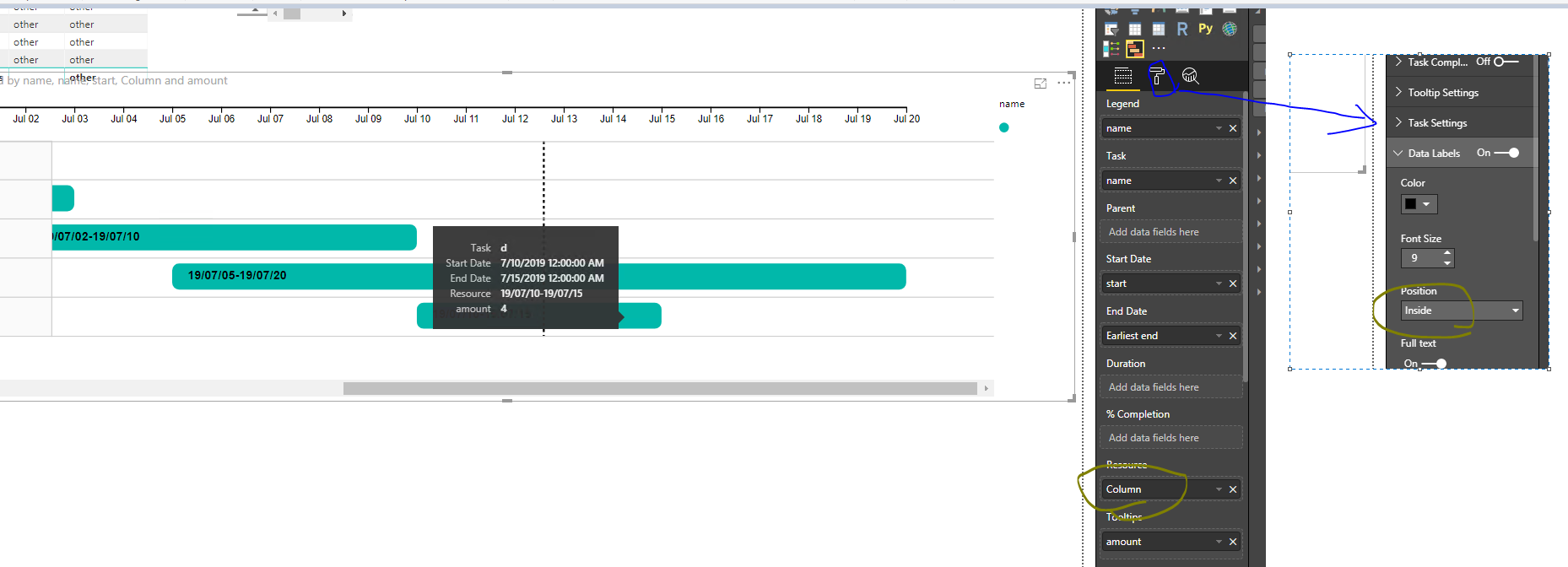Screen dimensions: 1568x567
Task: Select the Gantt bar labeled 19/07/05-19/07/20
Action: pyautogui.click(x=538, y=276)
